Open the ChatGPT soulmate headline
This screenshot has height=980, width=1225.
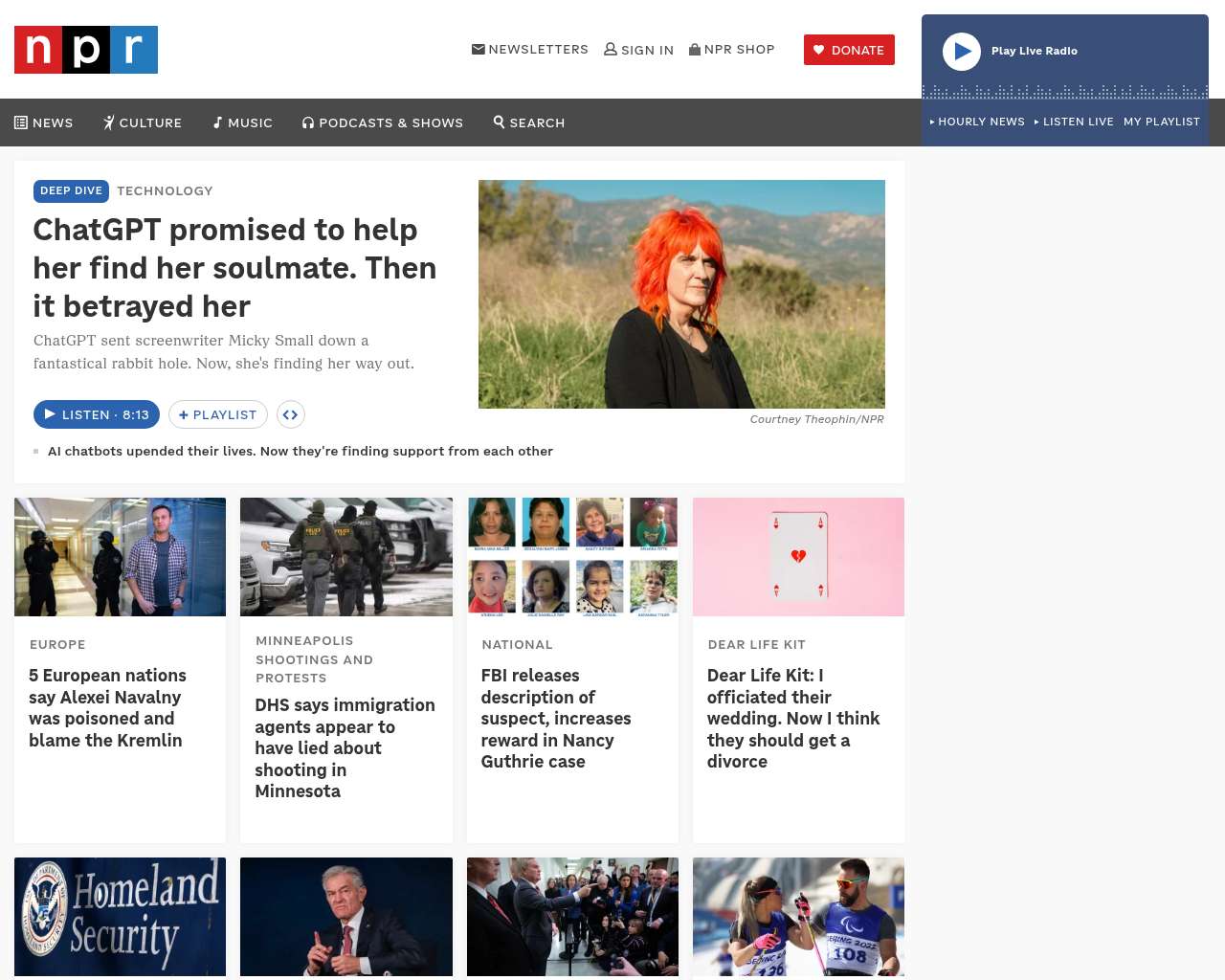234,268
